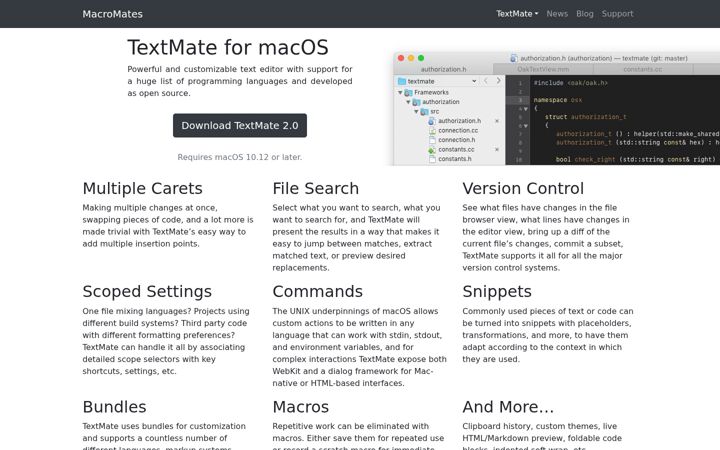Switch to OakTextView.mm tab in screenshot

pyautogui.click(x=543, y=69)
